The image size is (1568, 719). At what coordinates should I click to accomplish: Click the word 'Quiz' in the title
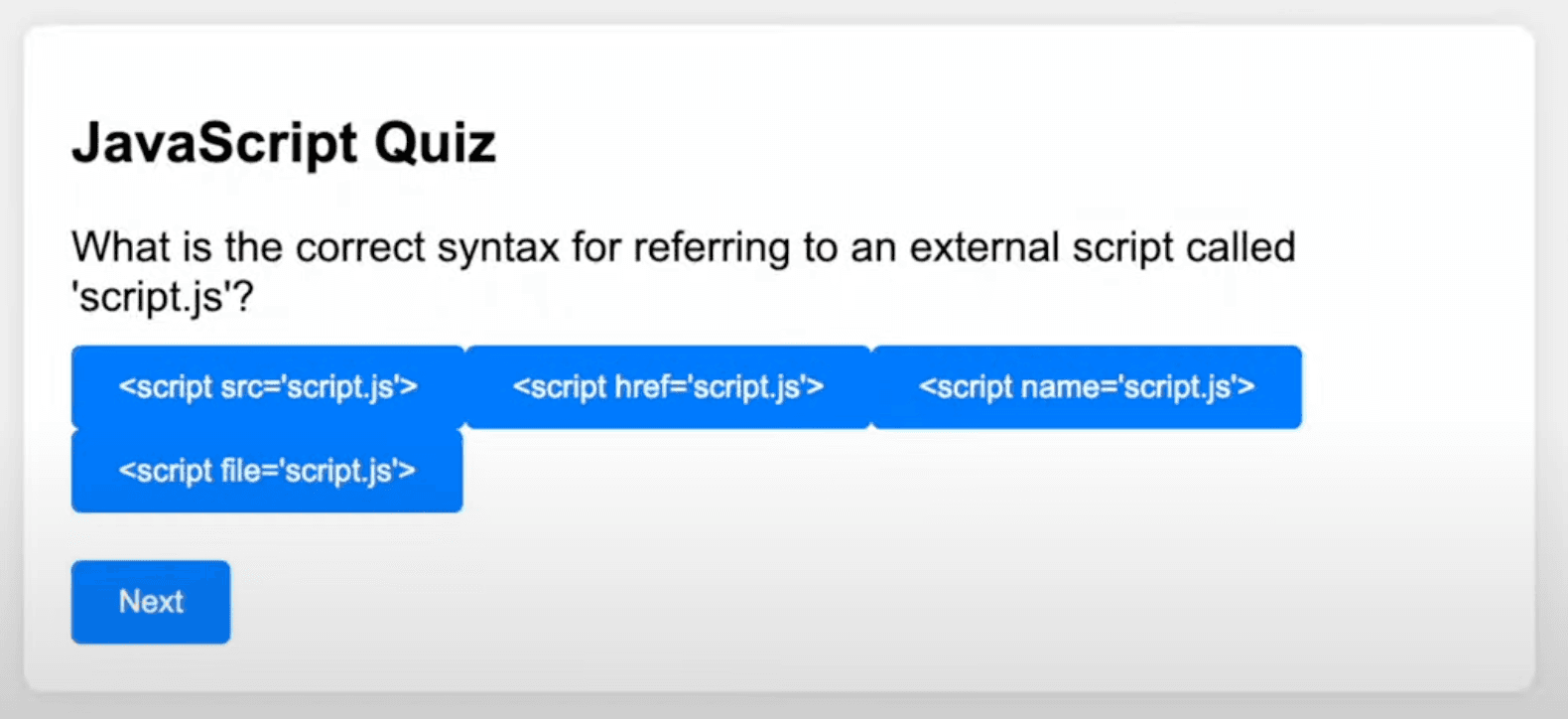[435, 143]
